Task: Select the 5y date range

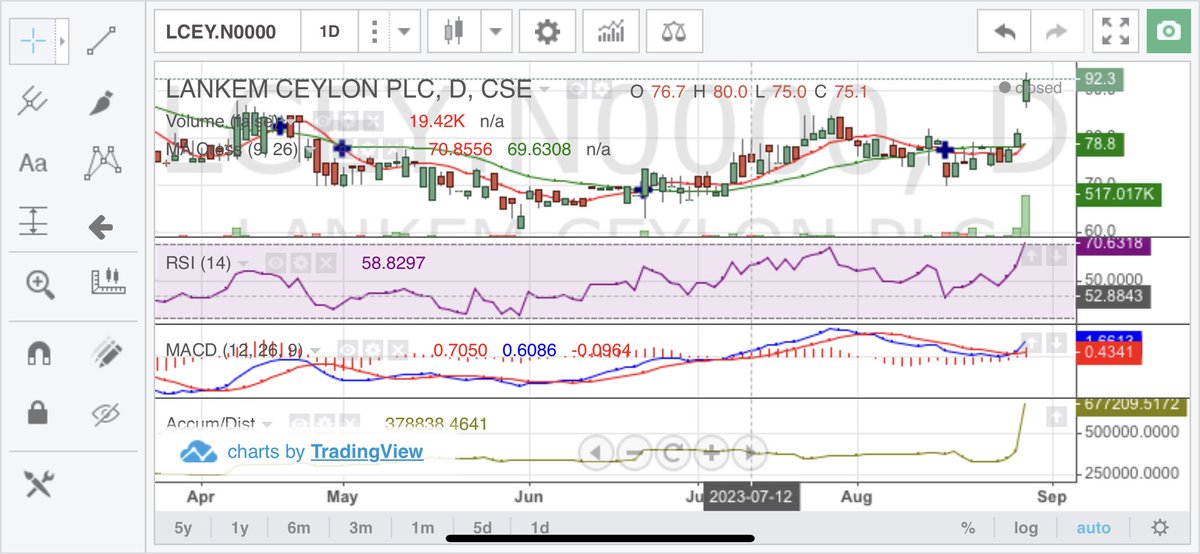Action: [184, 528]
